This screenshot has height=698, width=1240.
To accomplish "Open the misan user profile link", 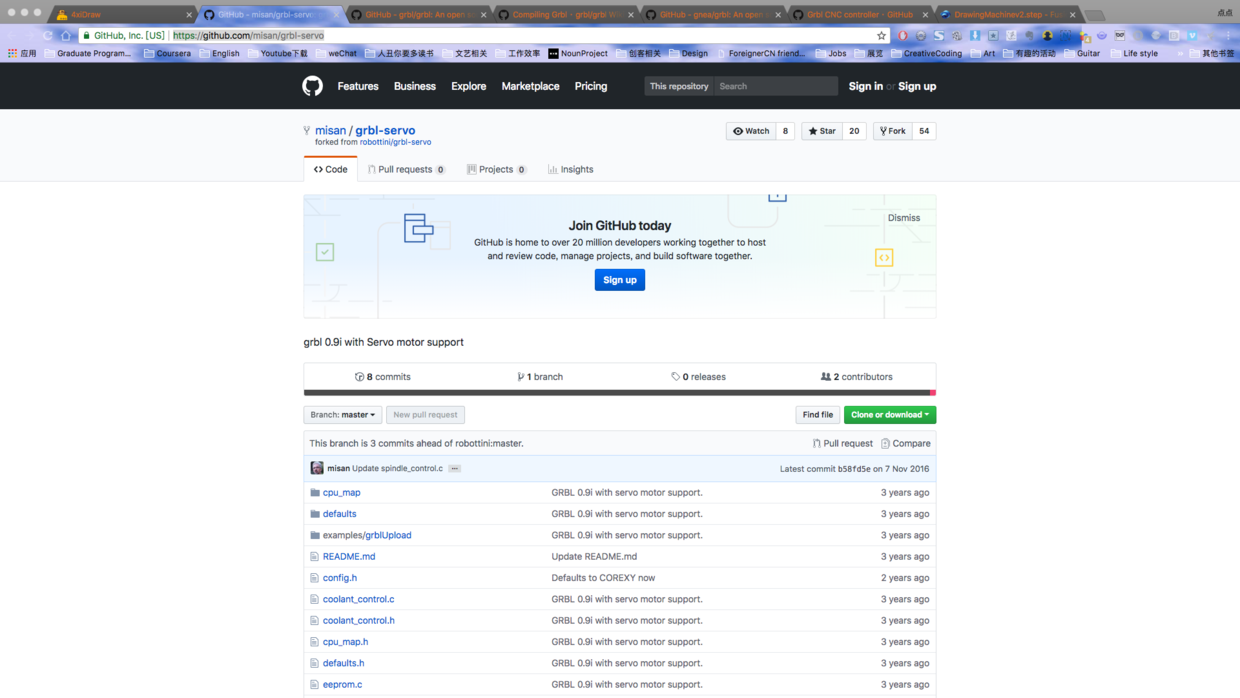I will (x=330, y=130).
